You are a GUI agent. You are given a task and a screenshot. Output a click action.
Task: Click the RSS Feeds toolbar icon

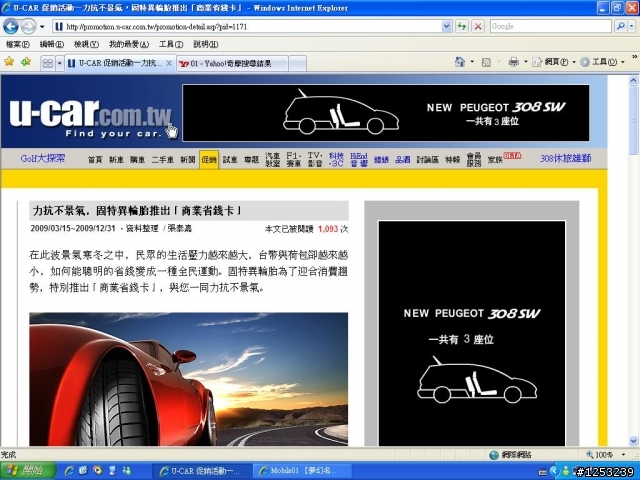tap(486, 62)
